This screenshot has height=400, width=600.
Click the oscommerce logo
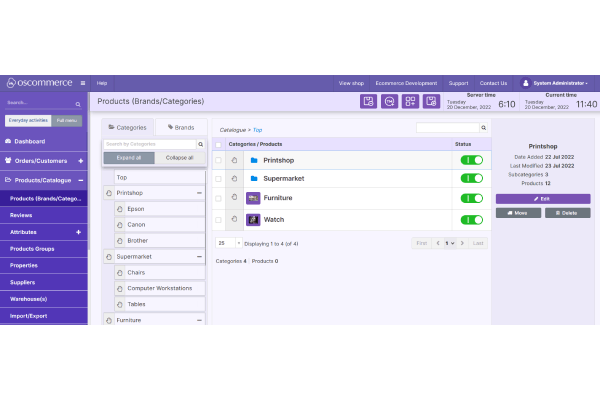point(39,83)
